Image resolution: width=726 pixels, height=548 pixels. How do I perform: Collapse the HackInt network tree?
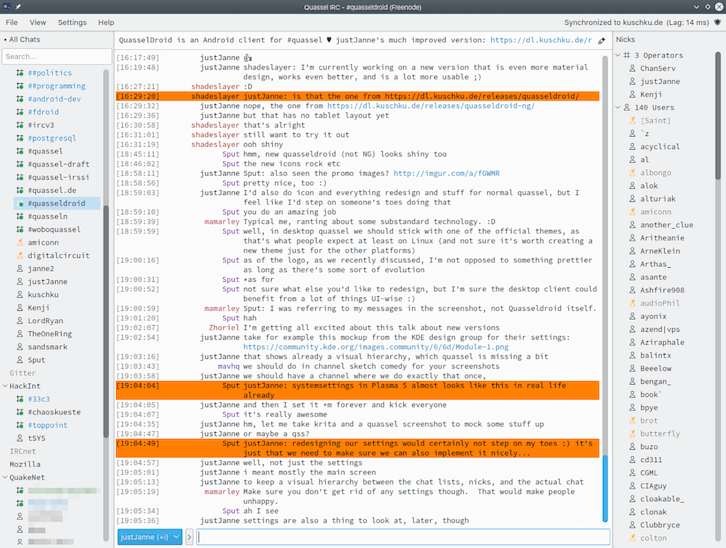click(x=5, y=386)
